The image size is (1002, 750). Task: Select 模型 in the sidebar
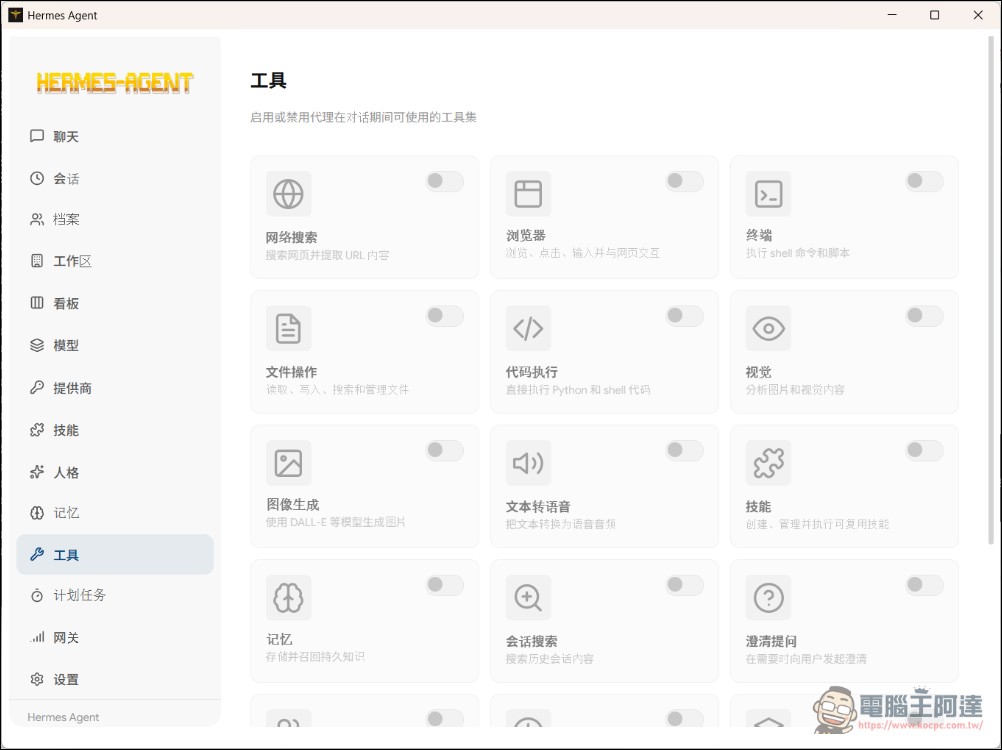coord(115,345)
